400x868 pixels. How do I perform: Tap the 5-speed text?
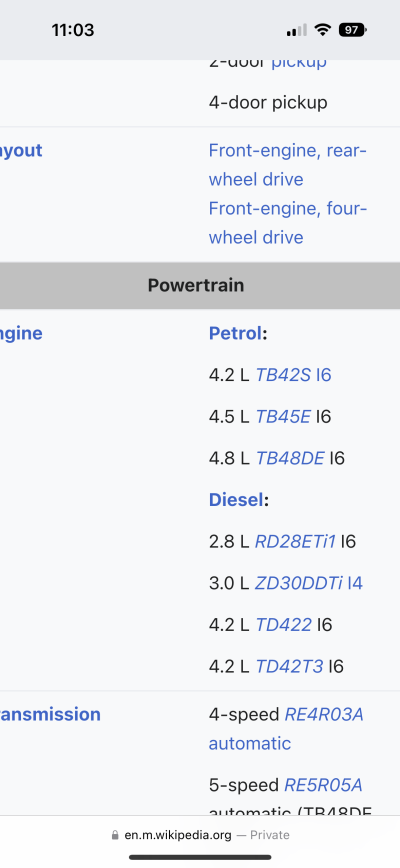pyautogui.click(x=244, y=785)
